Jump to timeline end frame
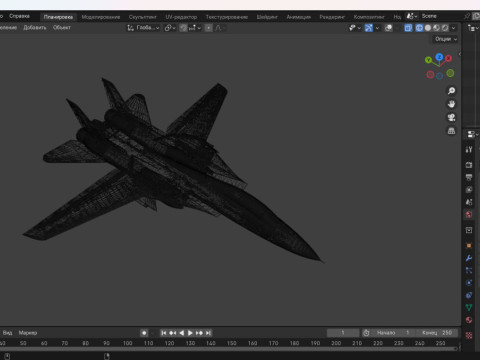This screenshot has height=360, width=480. [208, 333]
